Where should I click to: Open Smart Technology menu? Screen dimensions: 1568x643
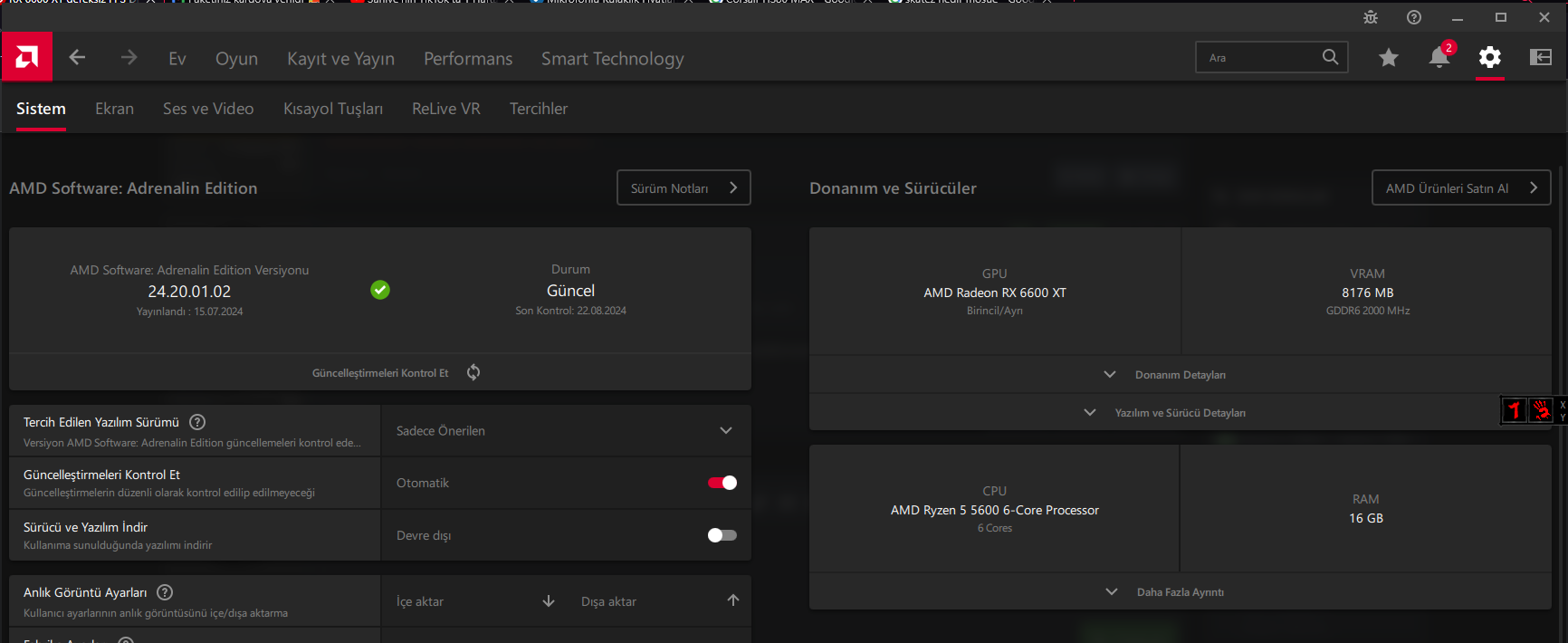coord(613,59)
